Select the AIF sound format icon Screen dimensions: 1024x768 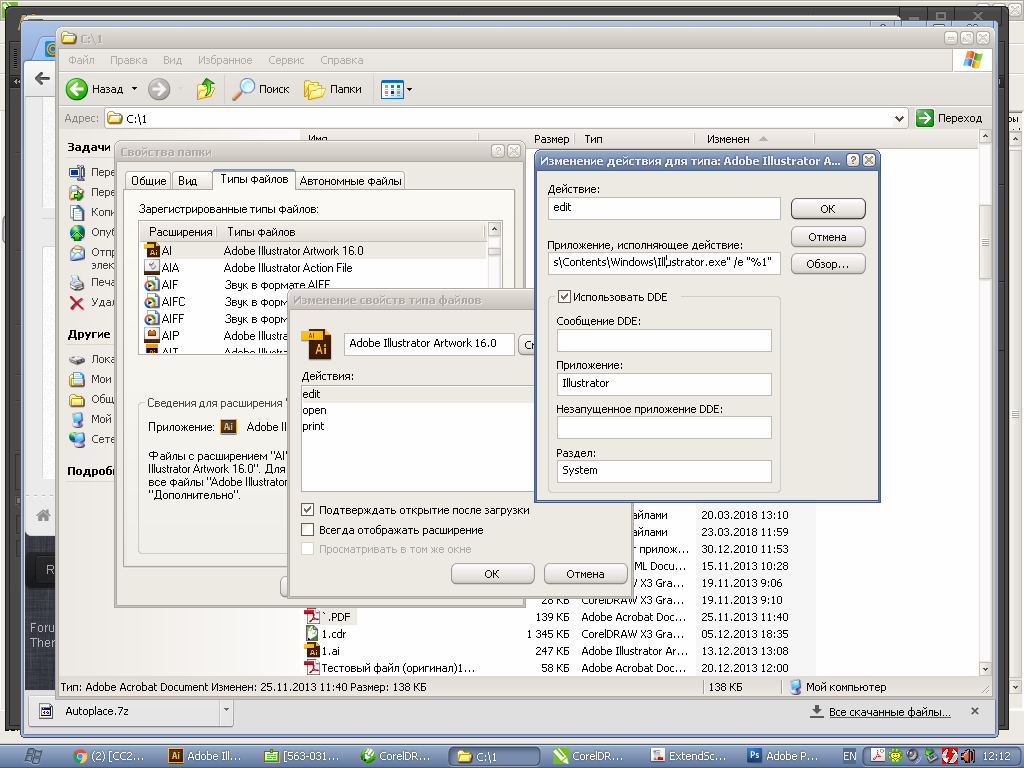pyautogui.click(x=152, y=284)
